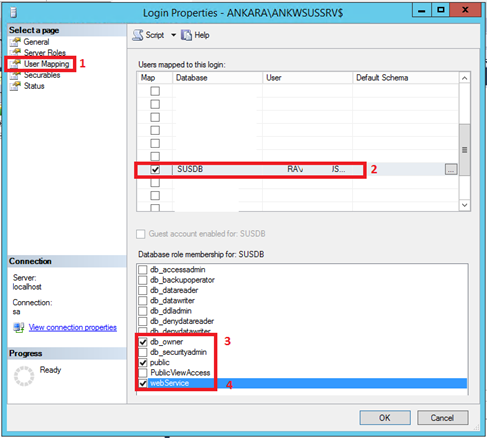Select the General page icon
Image resolution: width=487 pixels, height=438 pixels.
click(15, 42)
